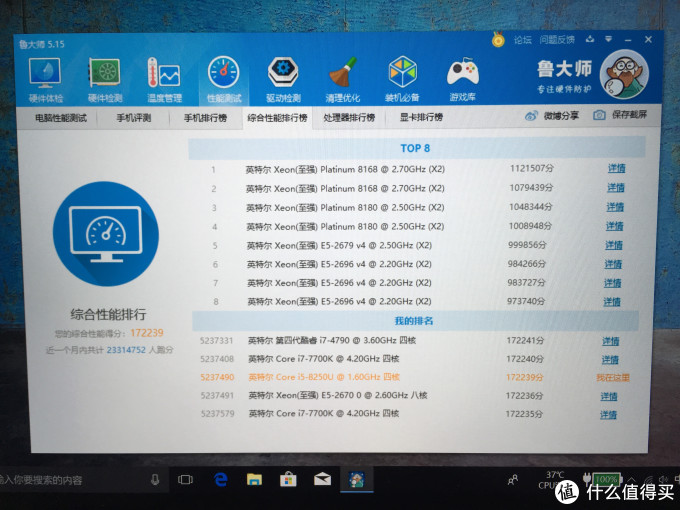Open Task View on taskbar
This screenshot has height=510, width=680.
(185, 480)
